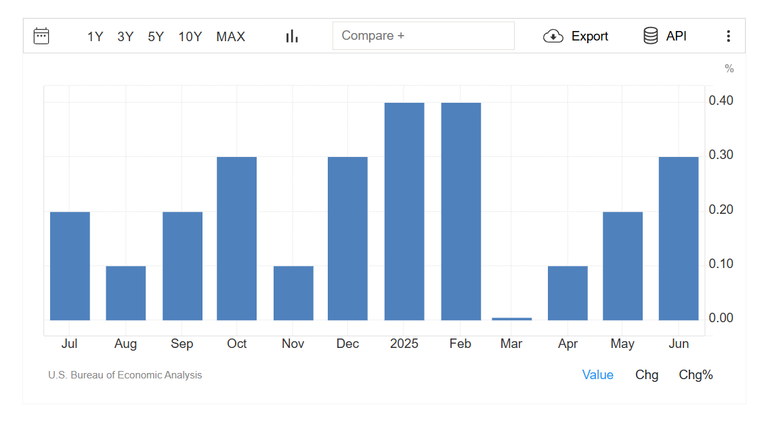
Task: Click the Compare + input field
Action: pos(423,36)
